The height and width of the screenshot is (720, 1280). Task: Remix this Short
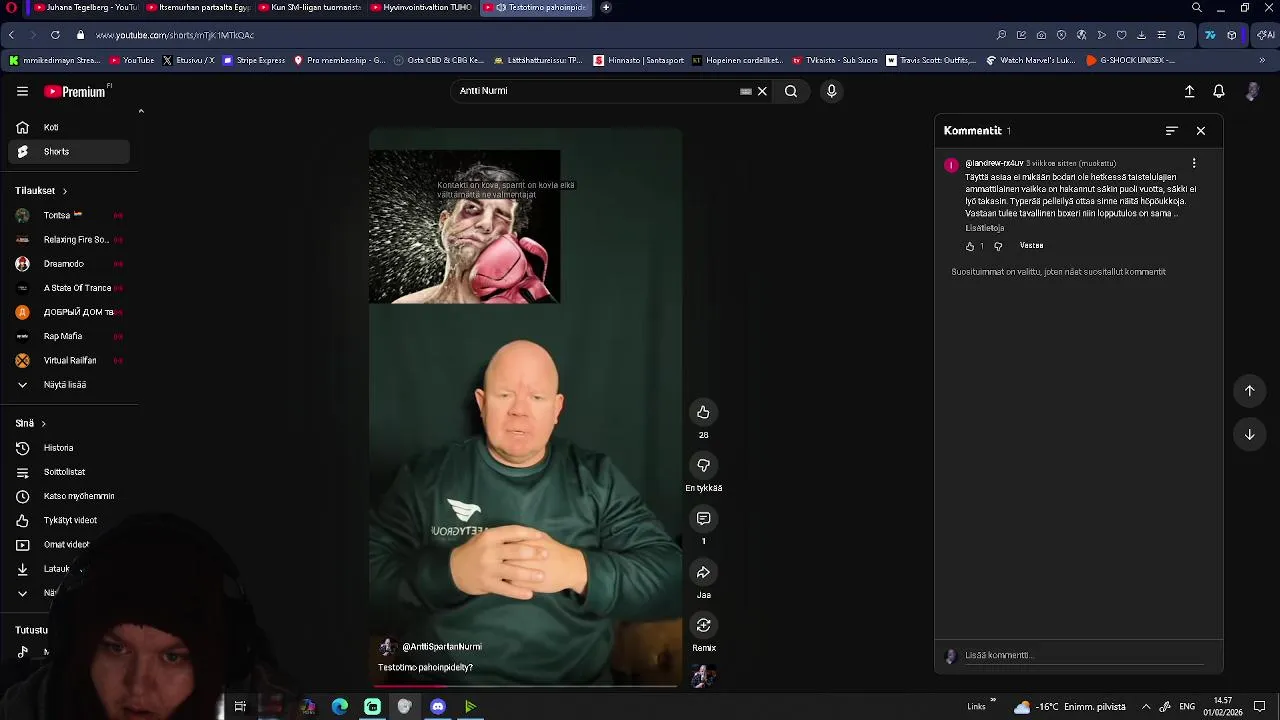[x=703, y=625]
